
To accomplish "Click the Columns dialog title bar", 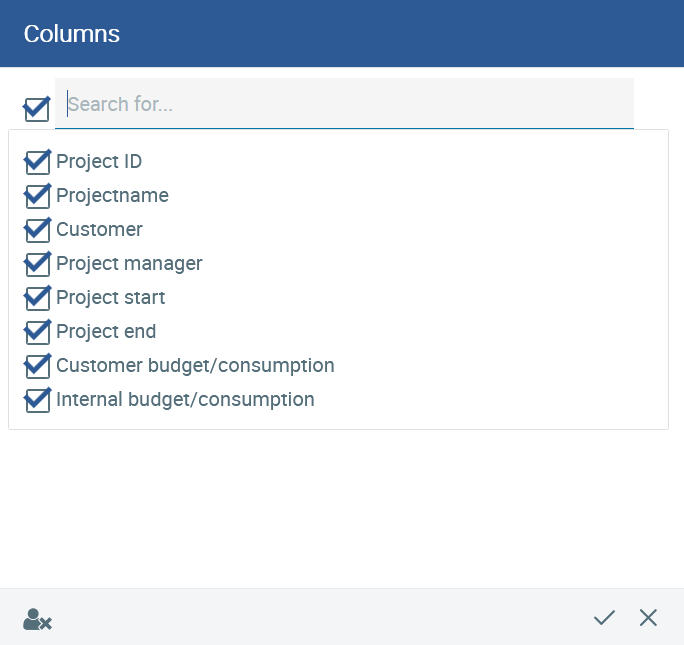I will pyautogui.click(x=342, y=34).
